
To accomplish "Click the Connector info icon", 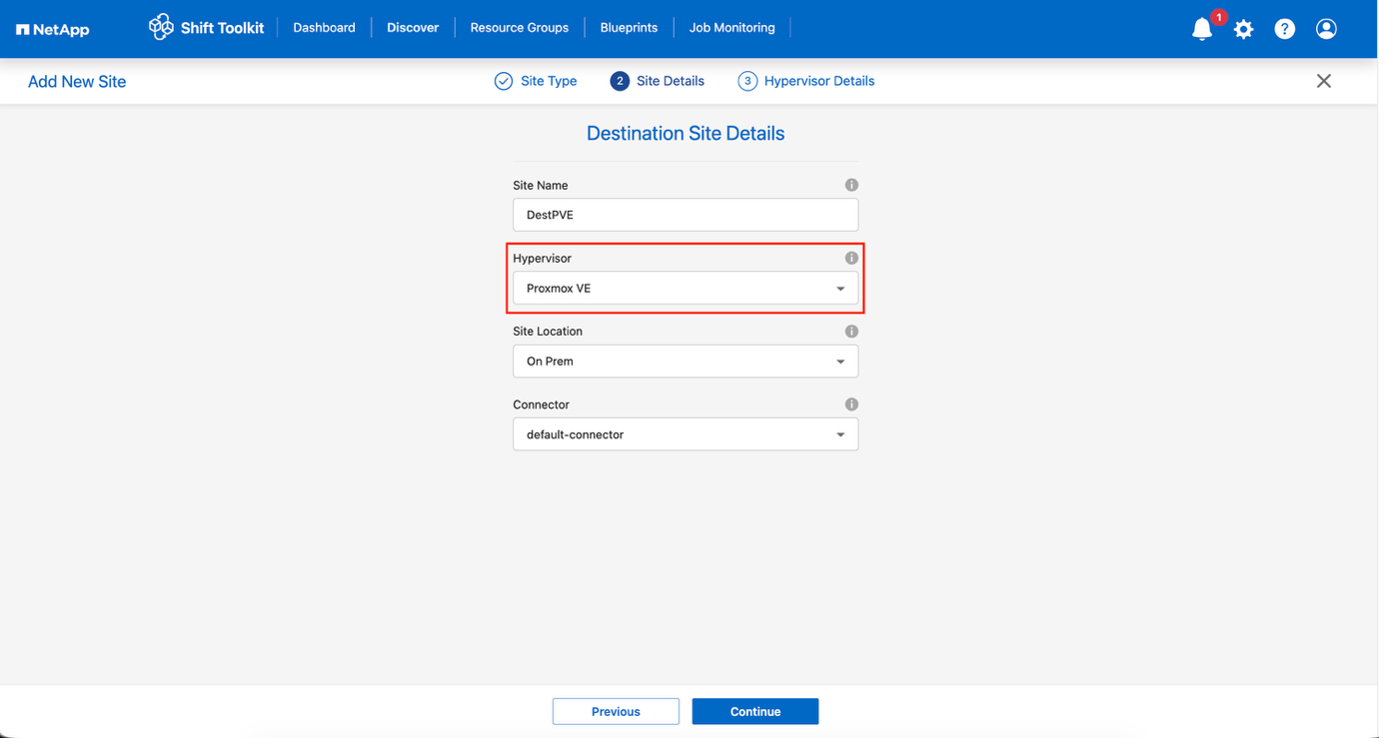I will pos(851,404).
